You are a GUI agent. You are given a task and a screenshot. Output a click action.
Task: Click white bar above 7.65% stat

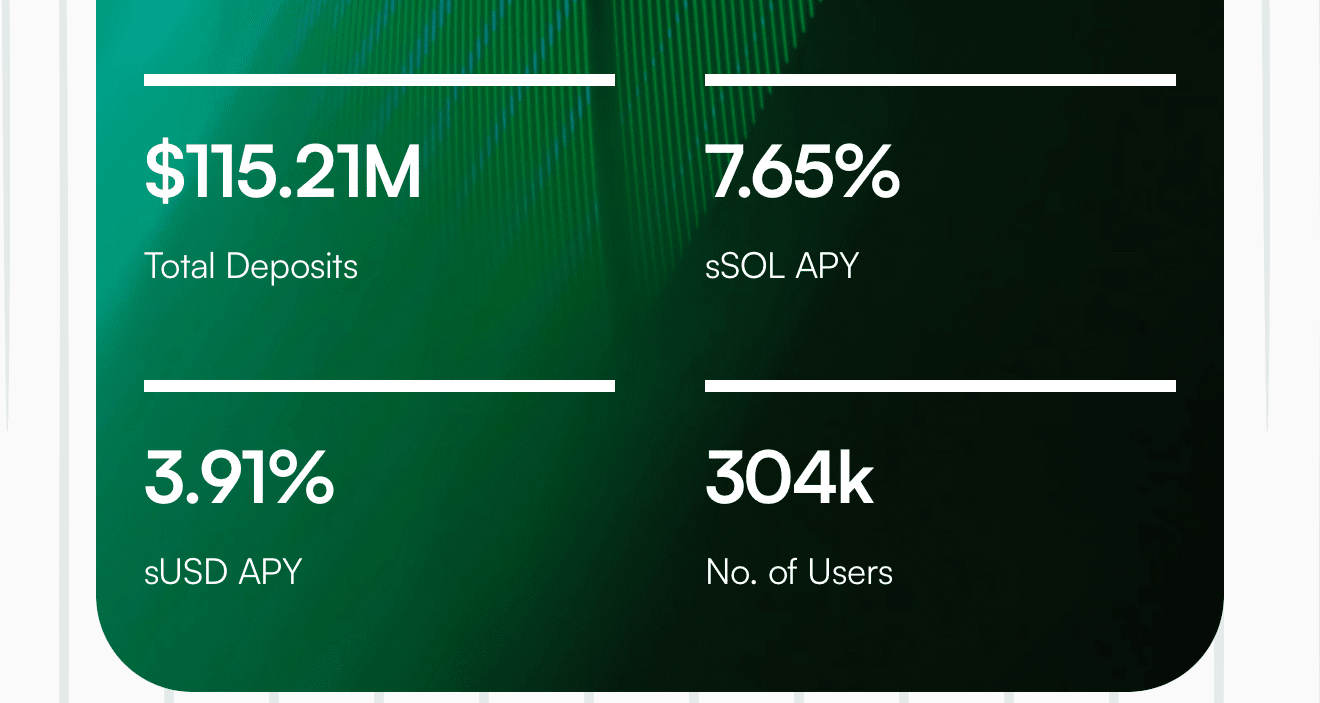(940, 80)
